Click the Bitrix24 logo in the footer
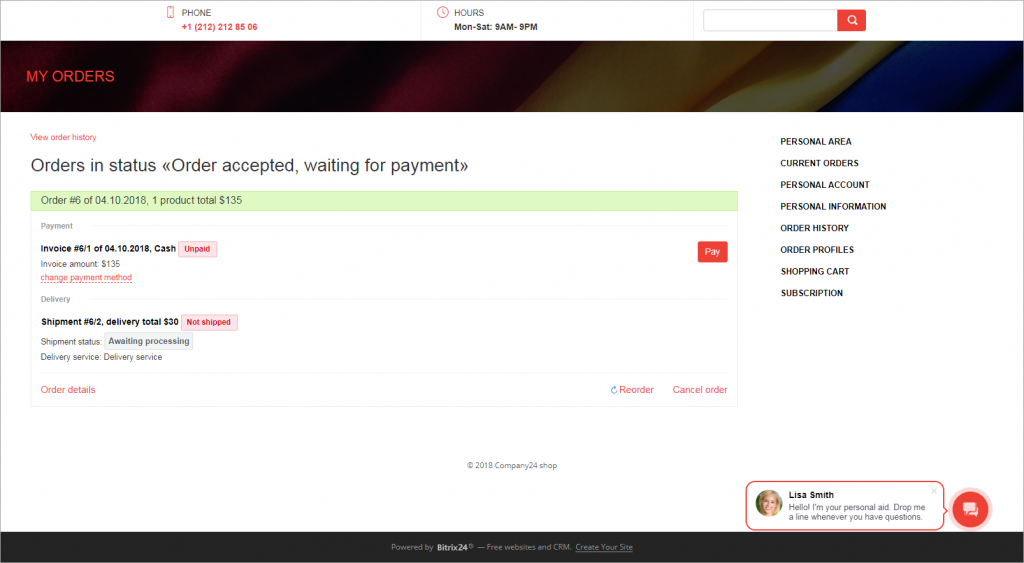This screenshot has height=563, width=1024. pos(455,547)
